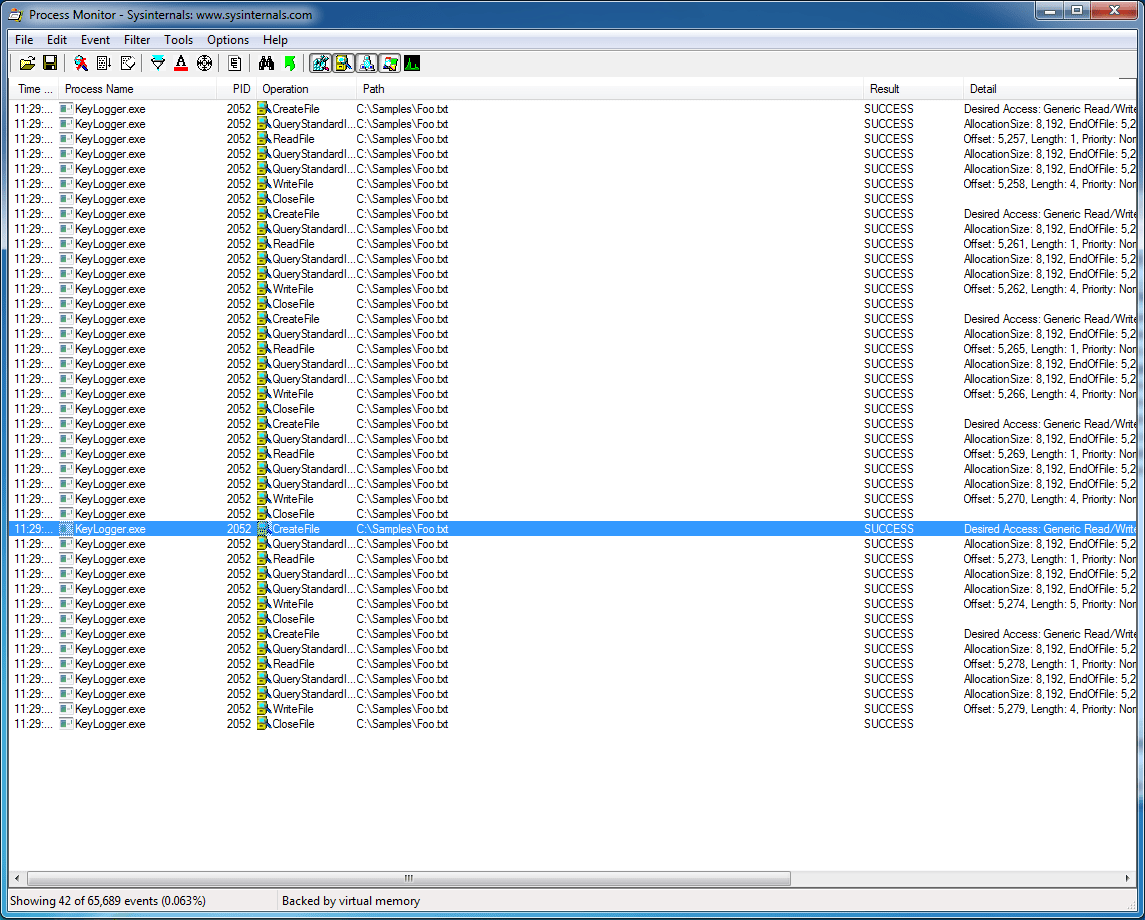Viewport: 1145px width, 920px height.
Task: Select the WriteFile row with Offset 5,258
Action: (572, 184)
